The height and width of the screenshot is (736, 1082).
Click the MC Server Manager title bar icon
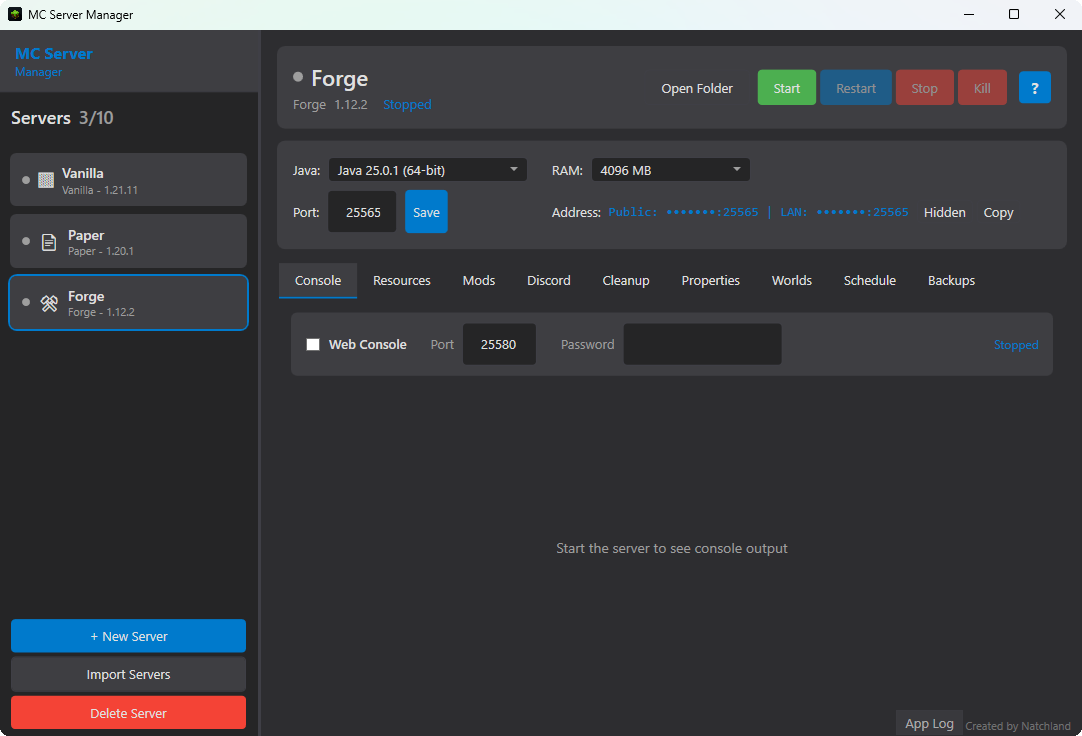15,14
